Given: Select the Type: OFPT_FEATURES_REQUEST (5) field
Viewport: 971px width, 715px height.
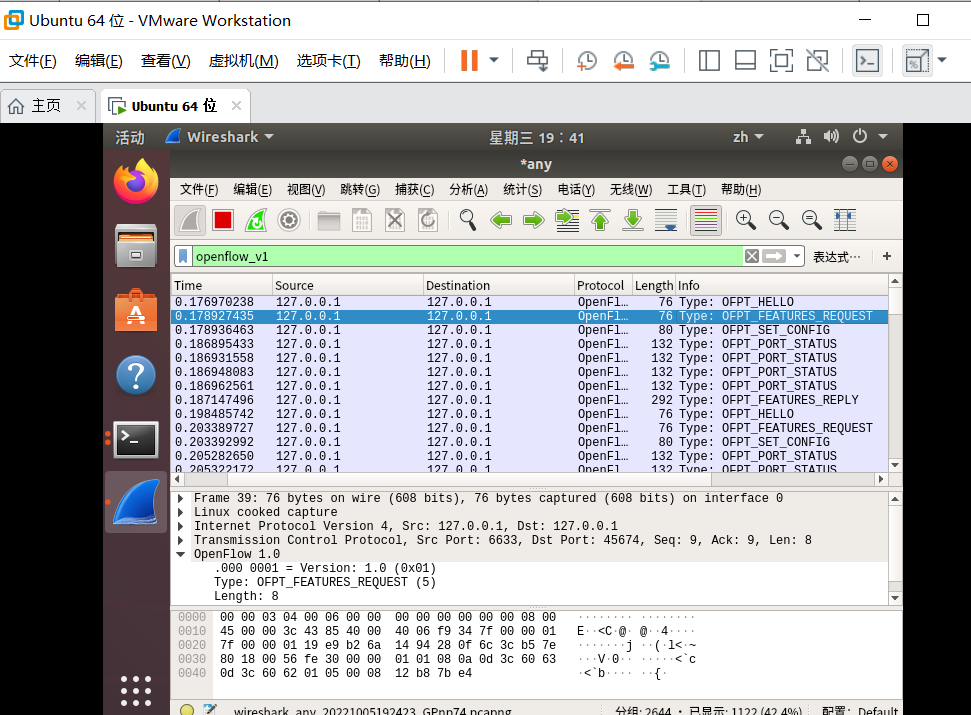Looking at the screenshot, I should click(325, 582).
